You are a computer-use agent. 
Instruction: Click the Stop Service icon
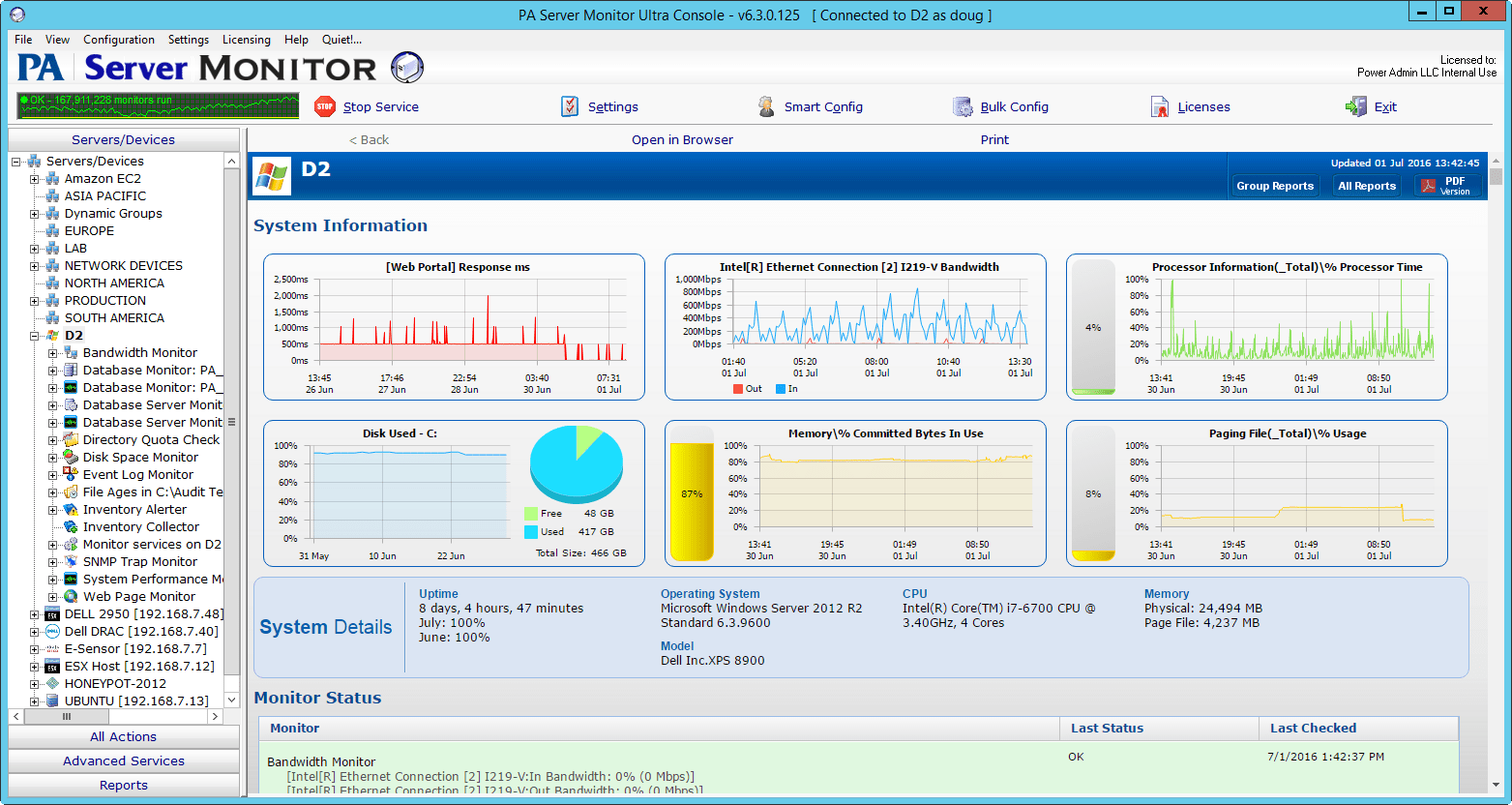[x=327, y=106]
